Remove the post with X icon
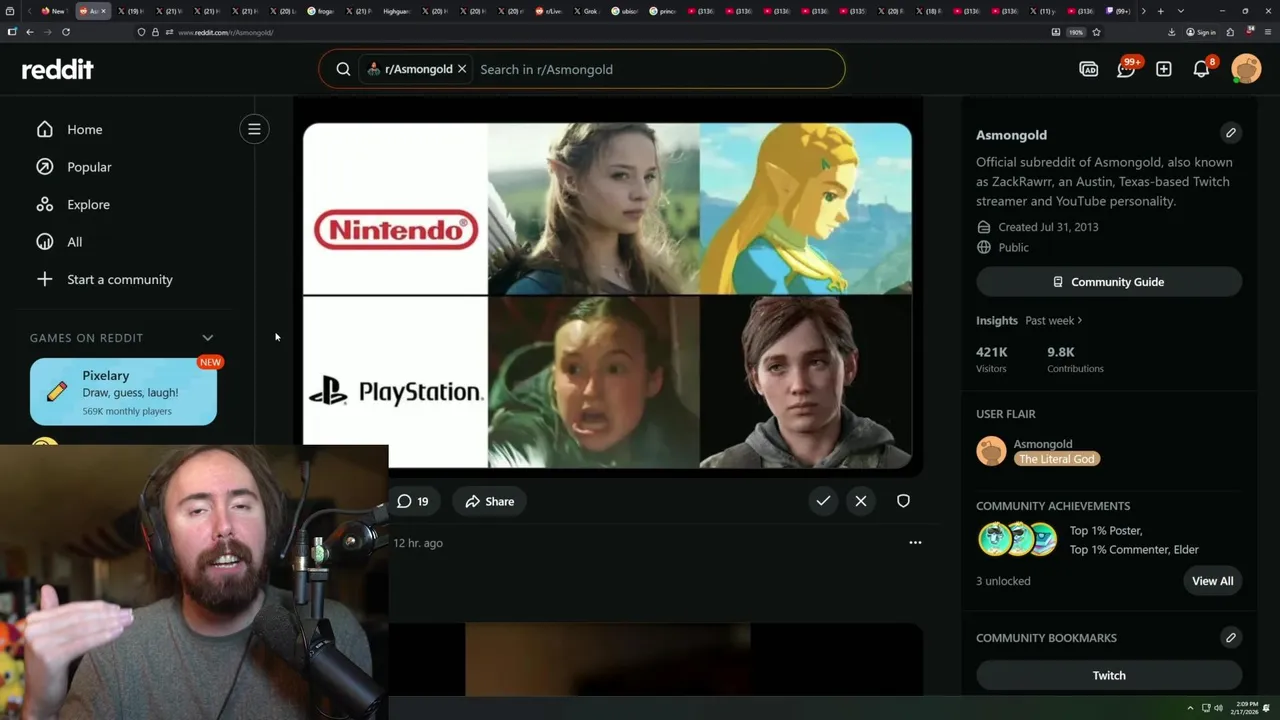Screen dimensions: 1280x720 pos(861,501)
